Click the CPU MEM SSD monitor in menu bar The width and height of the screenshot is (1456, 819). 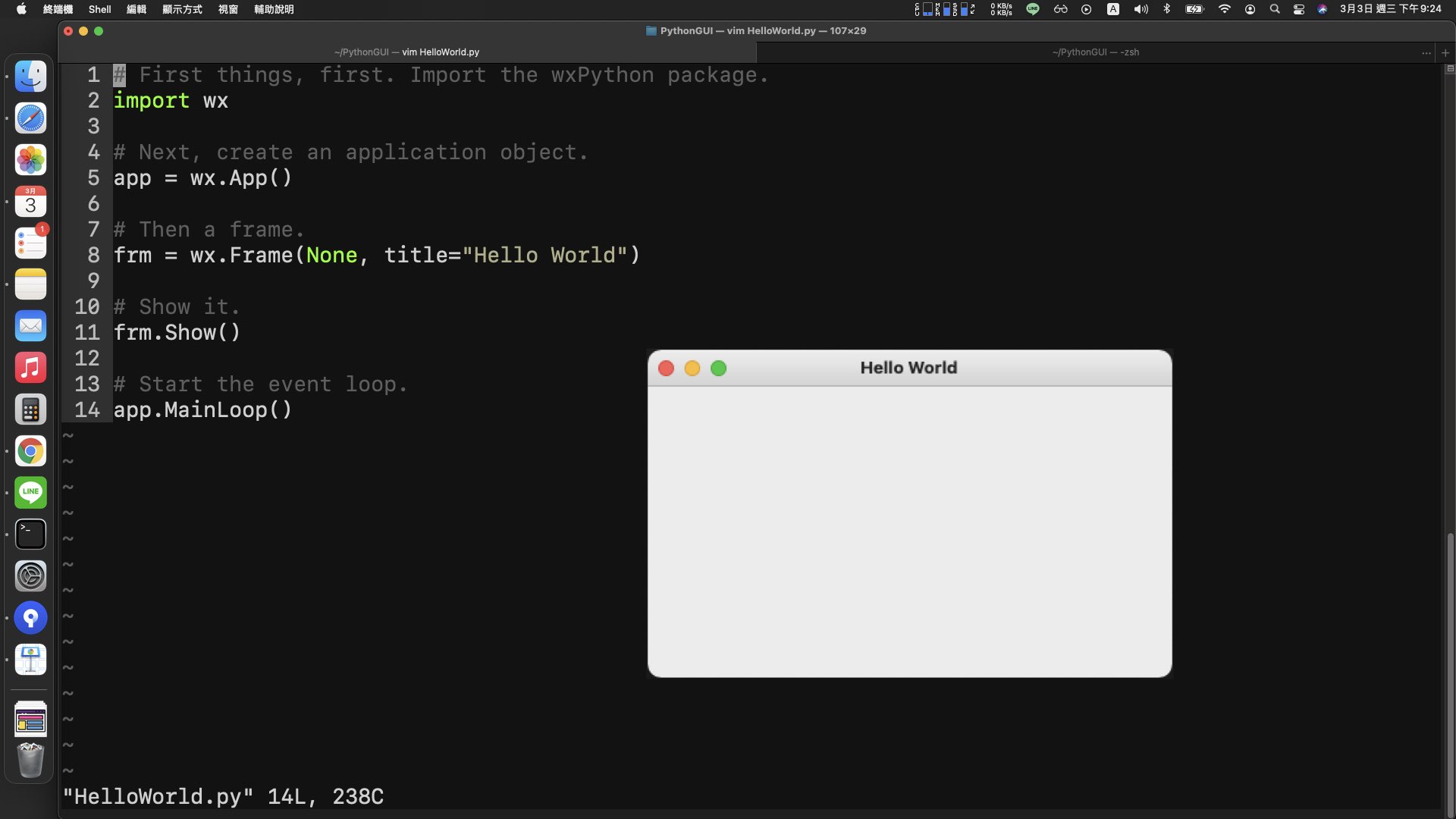[945, 9]
